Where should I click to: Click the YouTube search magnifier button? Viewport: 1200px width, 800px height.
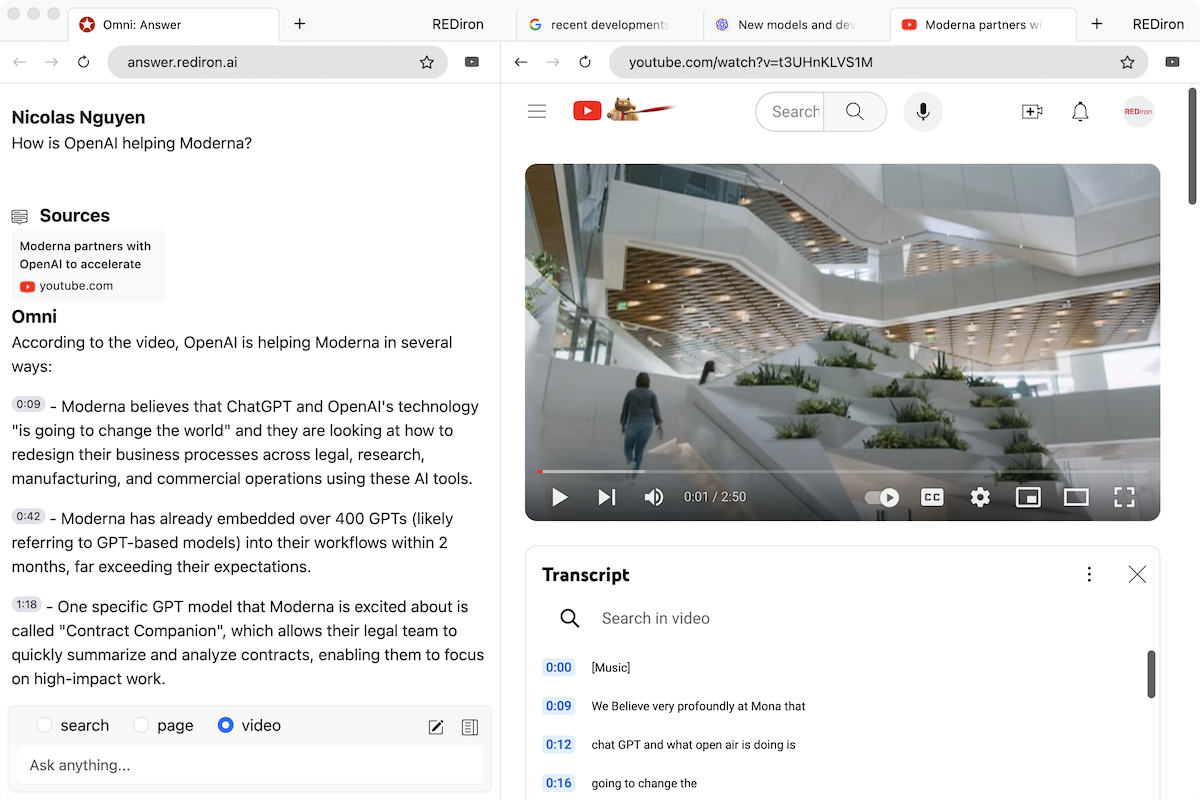click(855, 111)
